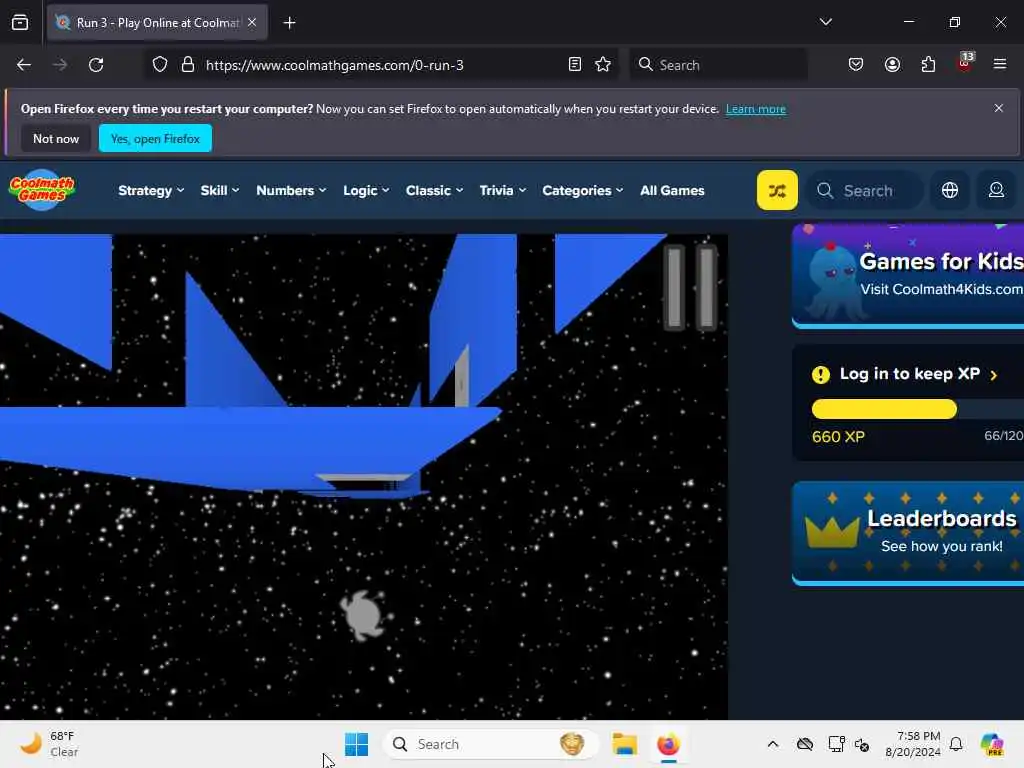Open the All Games page

click(x=672, y=191)
